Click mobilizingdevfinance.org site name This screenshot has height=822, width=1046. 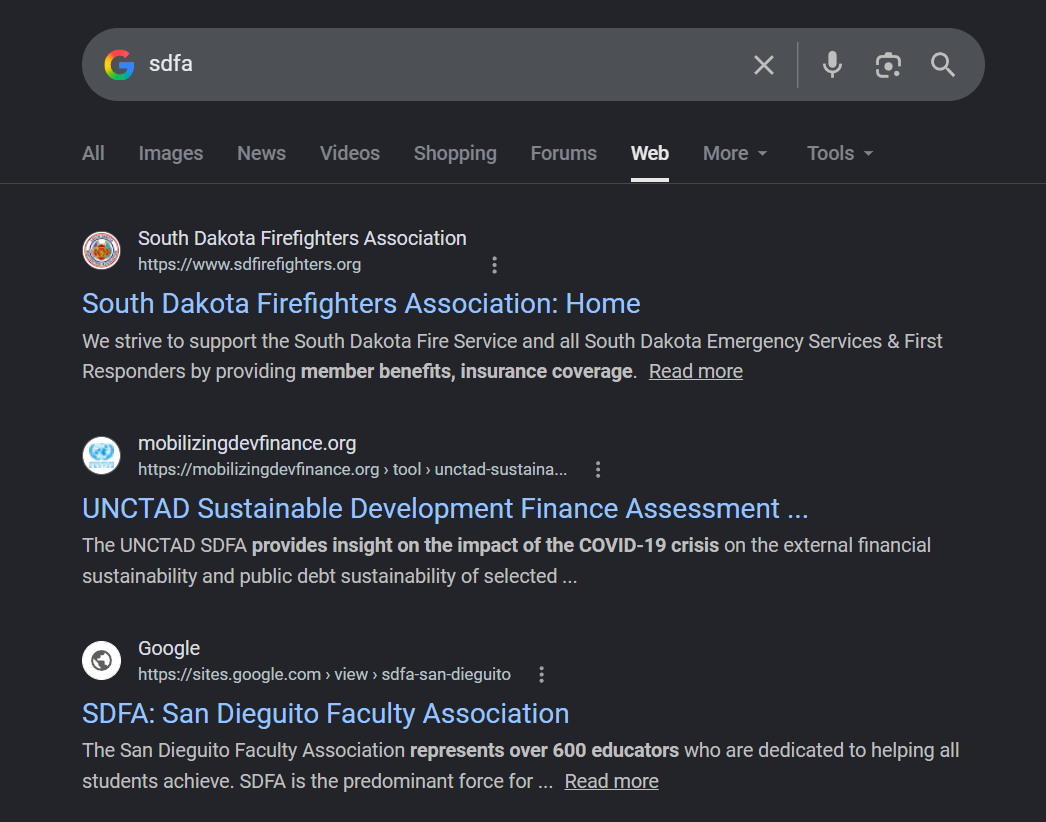pos(247,443)
